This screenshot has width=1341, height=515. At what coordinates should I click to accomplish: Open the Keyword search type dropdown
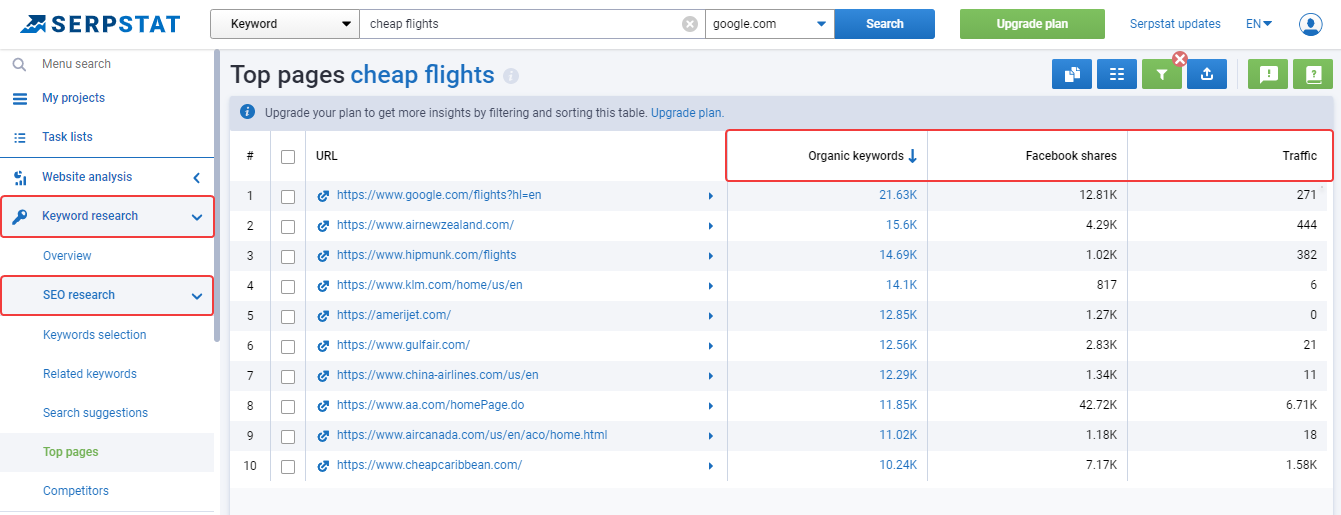pyautogui.click(x=285, y=24)
